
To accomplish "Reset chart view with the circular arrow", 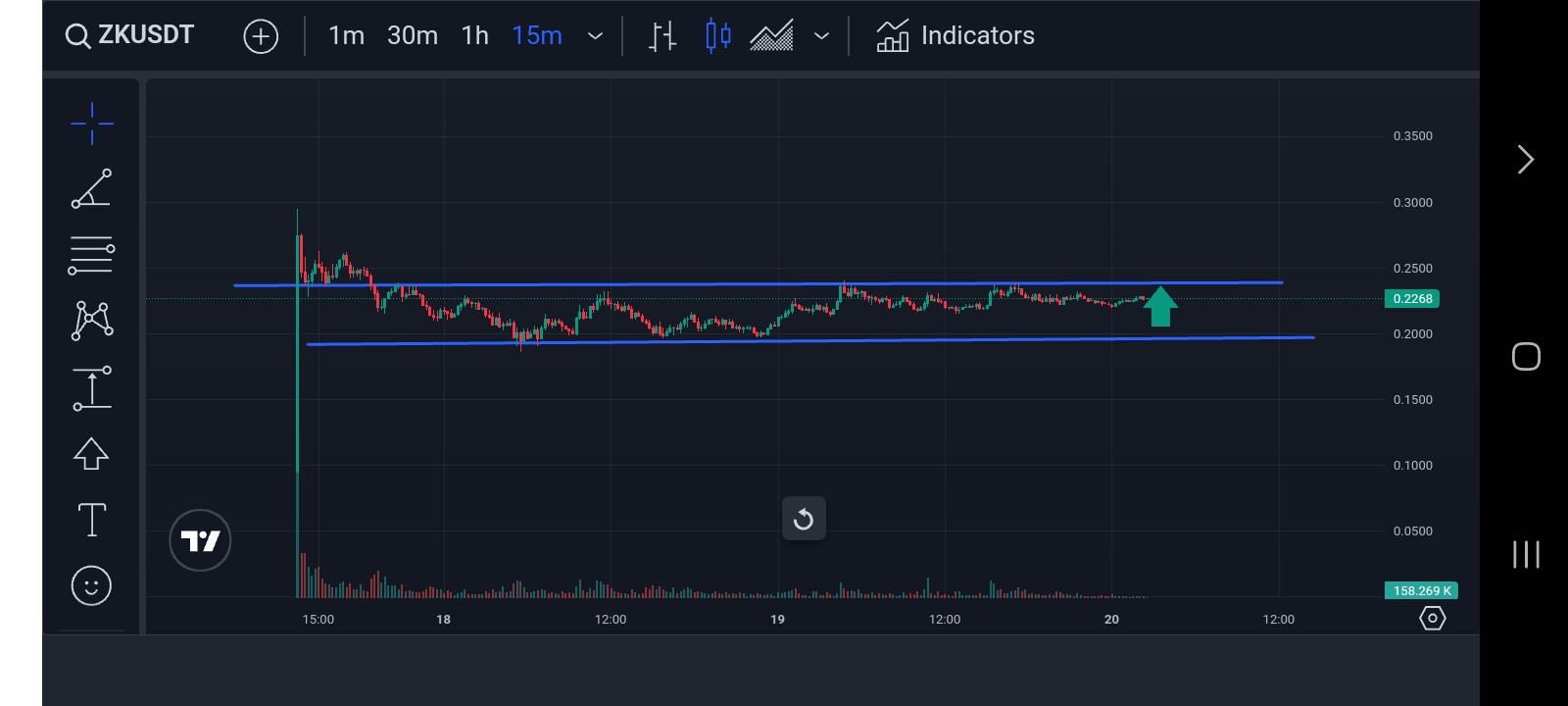I will [804, 519].
